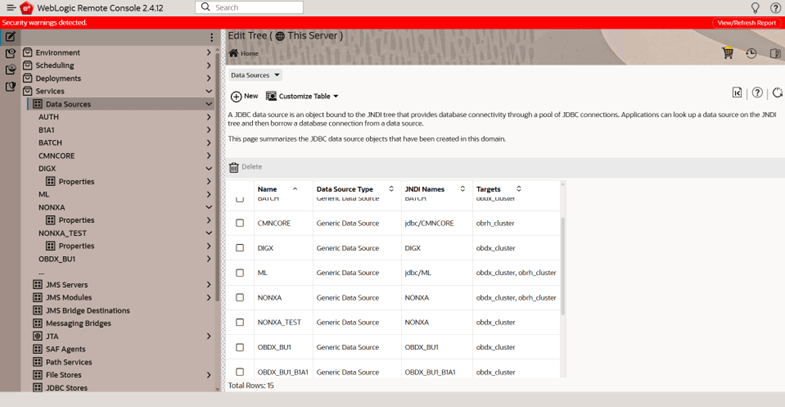The width and height of the screenshot is (785, 407).
Task: Expand the JMS Modules chevron
Action: pos(209,297)
